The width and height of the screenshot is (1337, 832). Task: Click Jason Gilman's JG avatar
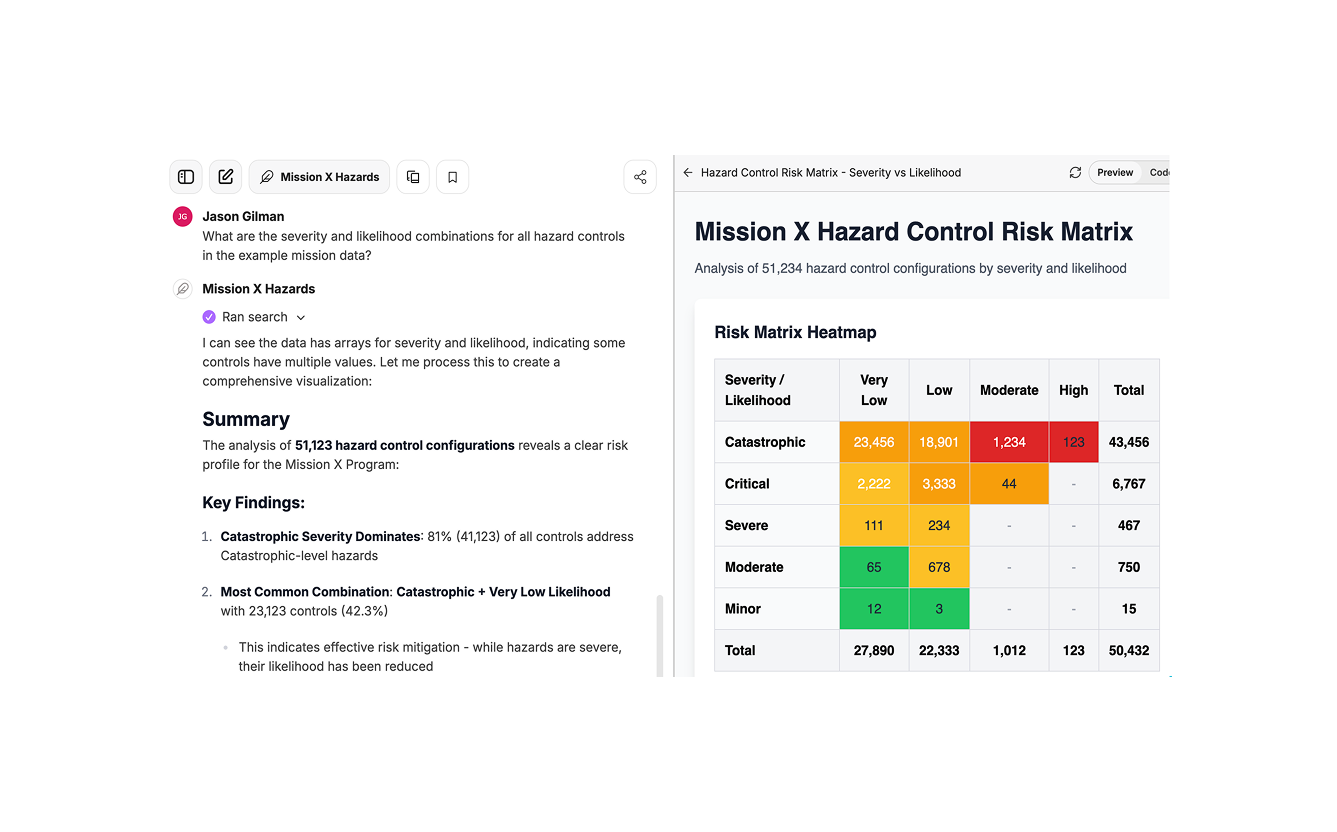pos(182,216)
